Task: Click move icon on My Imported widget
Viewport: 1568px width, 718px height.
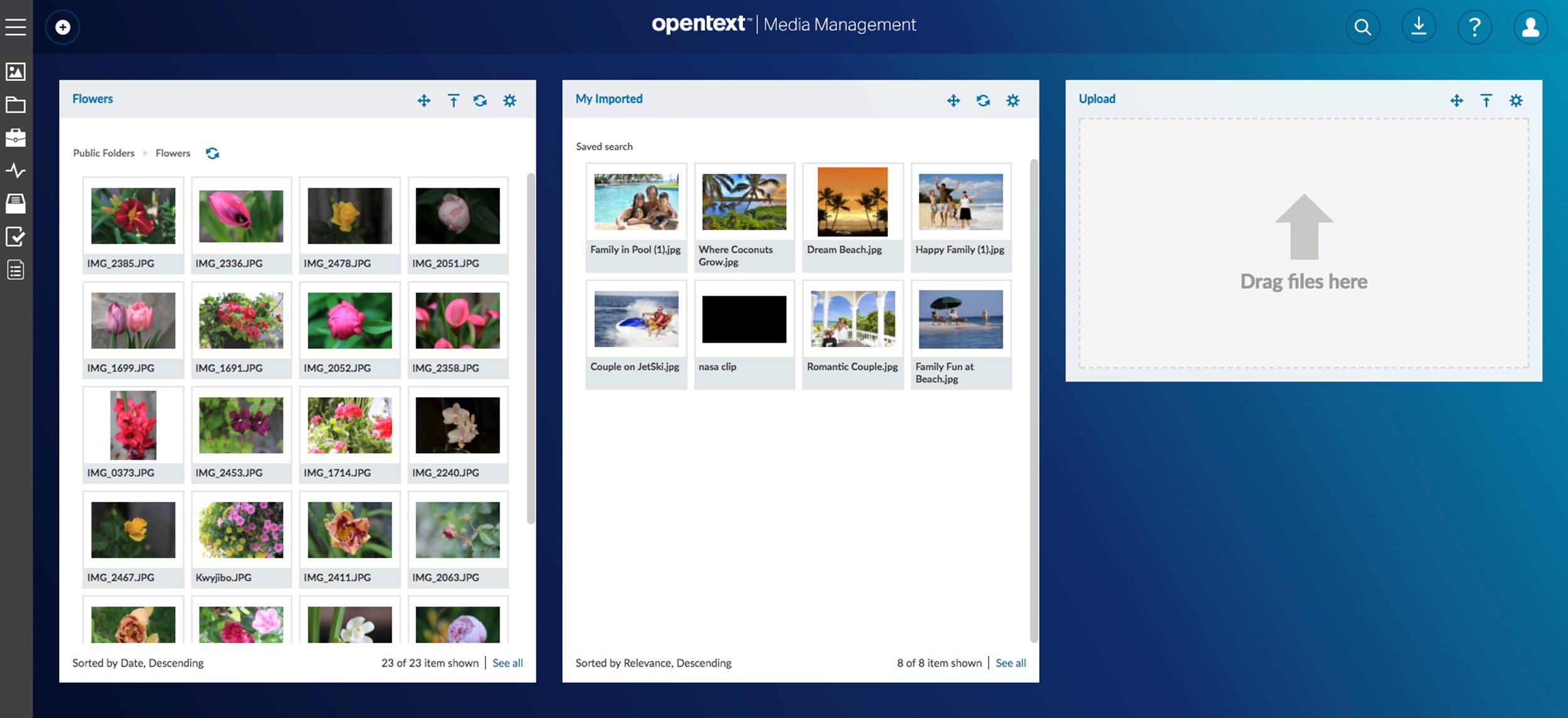Action: pyautogui.click(x=953, y=100)
